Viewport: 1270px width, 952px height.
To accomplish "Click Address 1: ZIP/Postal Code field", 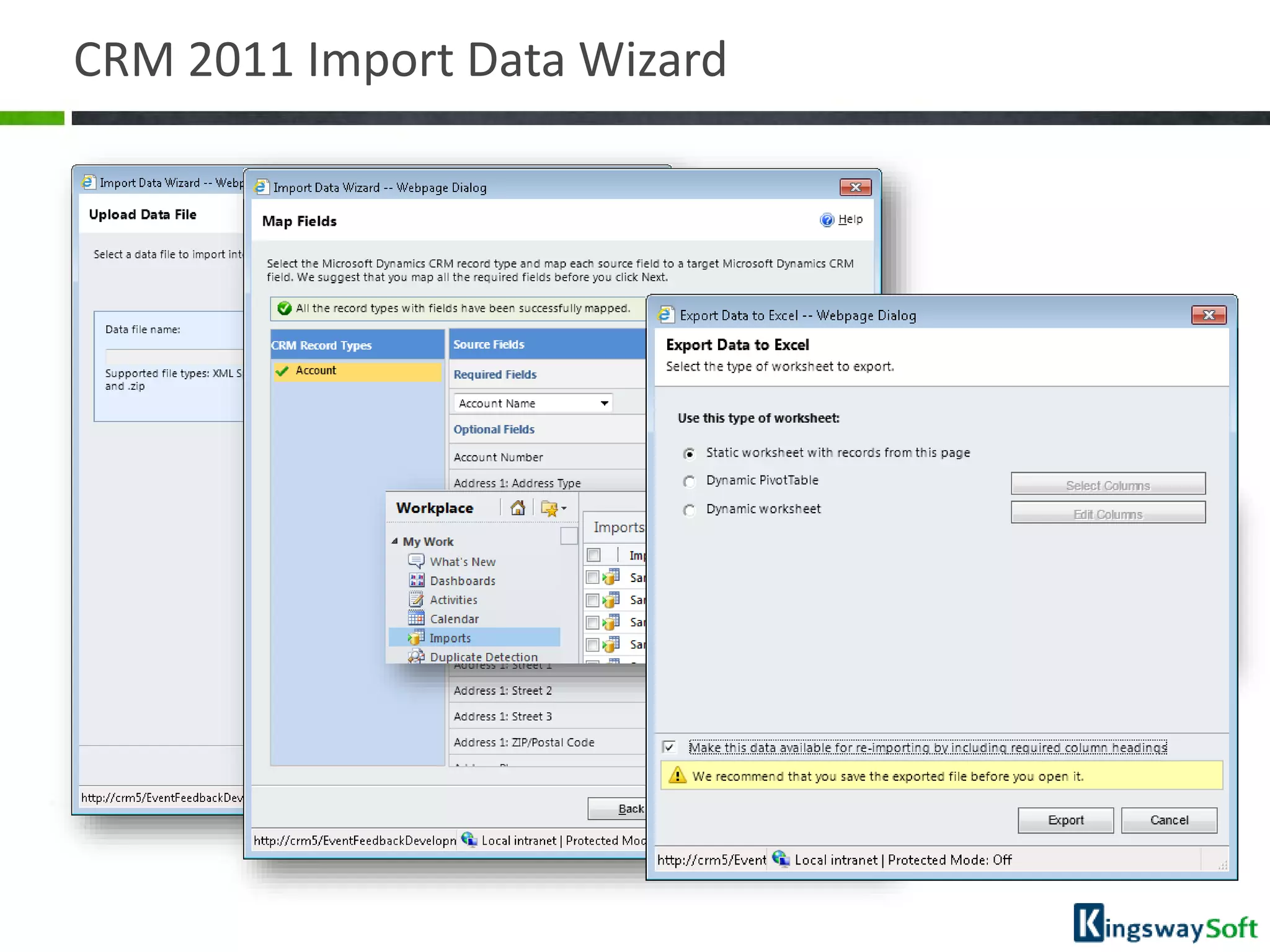I will [524, 743].
